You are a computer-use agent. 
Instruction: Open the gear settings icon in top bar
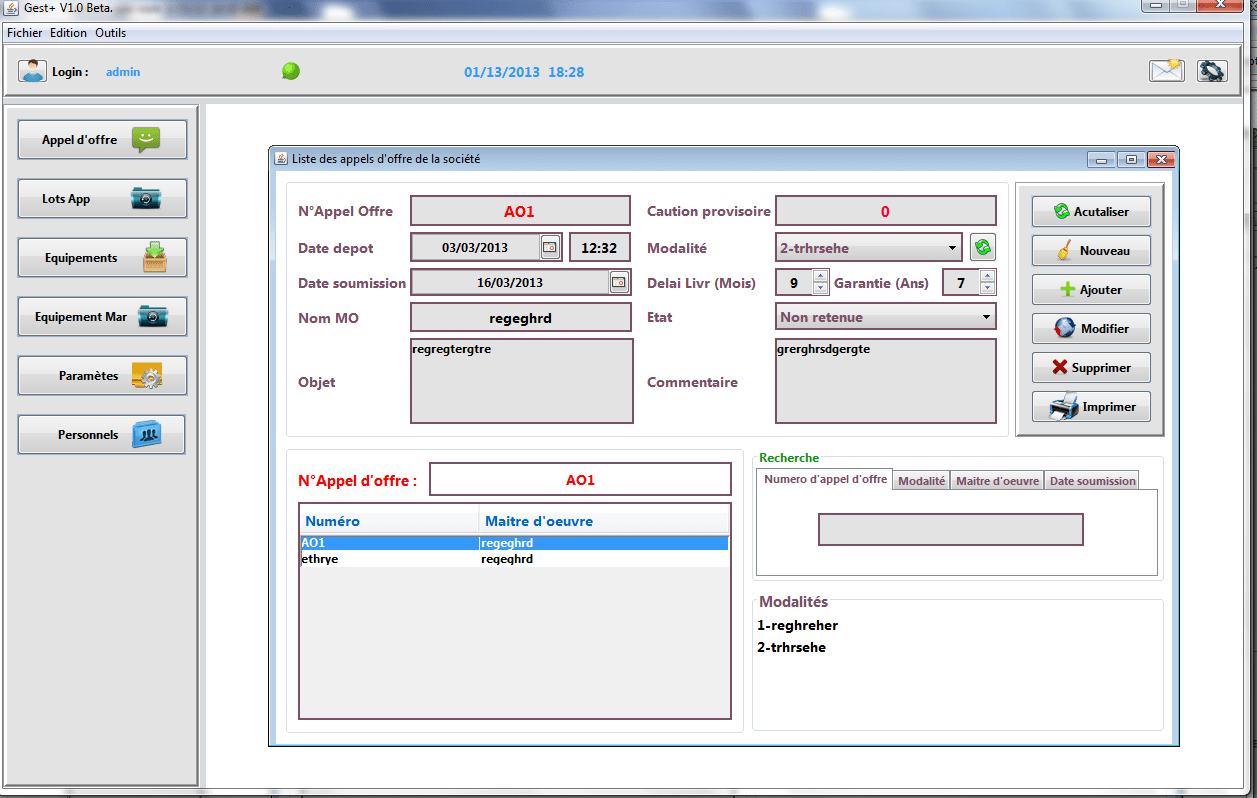click(1212, 71)
